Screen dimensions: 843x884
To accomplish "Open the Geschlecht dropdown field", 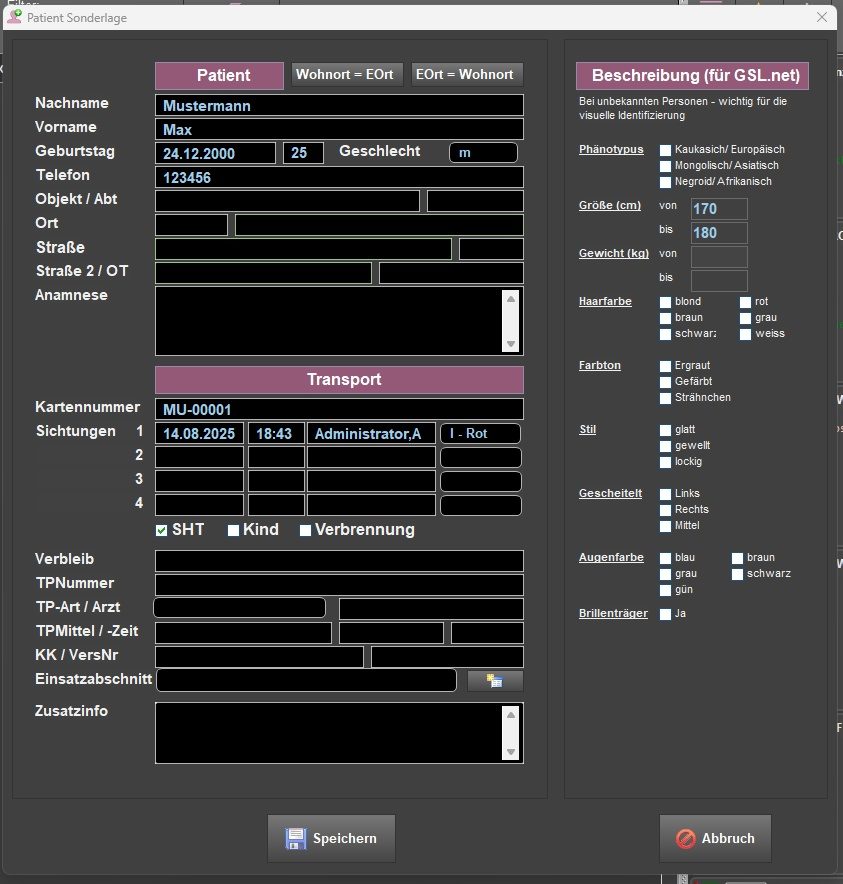I will (483, 153).
